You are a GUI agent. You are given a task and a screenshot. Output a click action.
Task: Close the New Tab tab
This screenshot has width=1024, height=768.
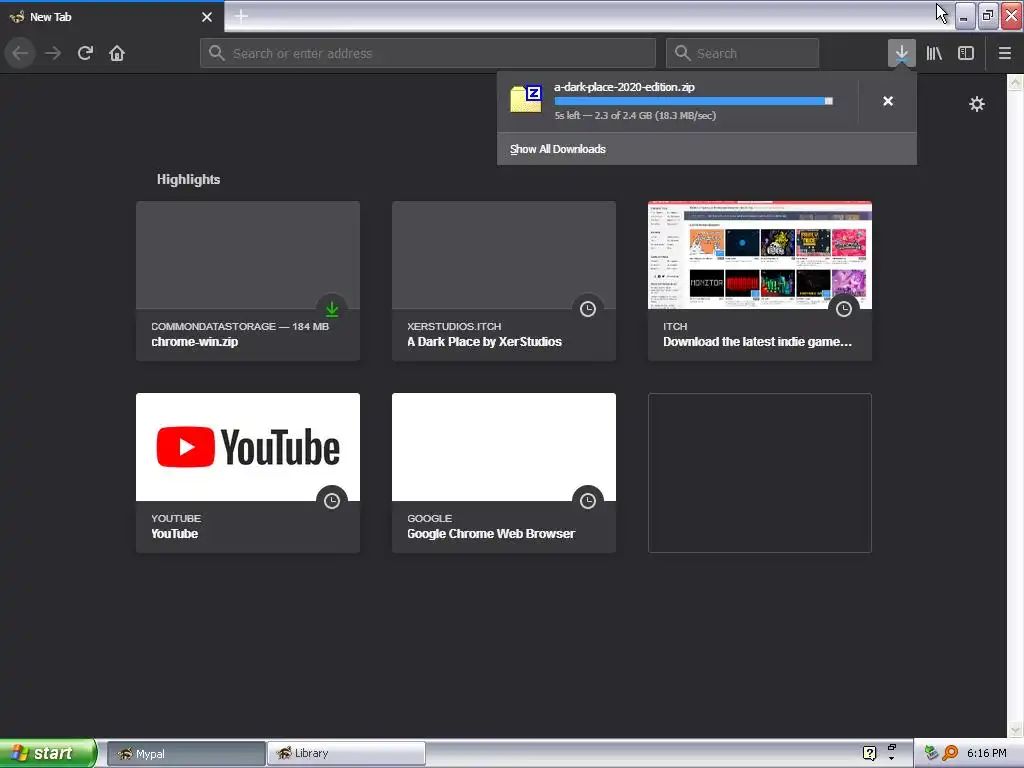pos(207,17)
